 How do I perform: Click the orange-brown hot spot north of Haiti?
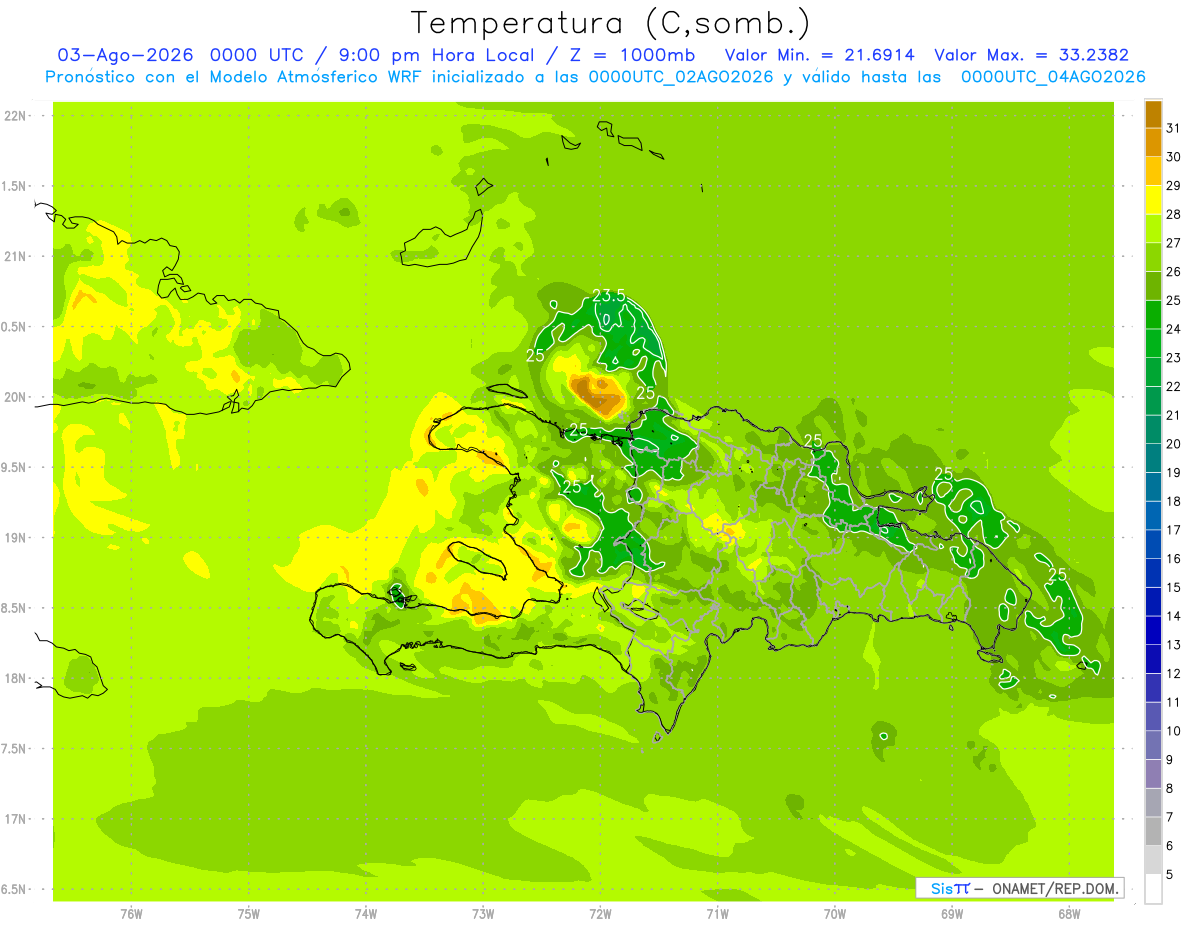click(x=598, y=393)
